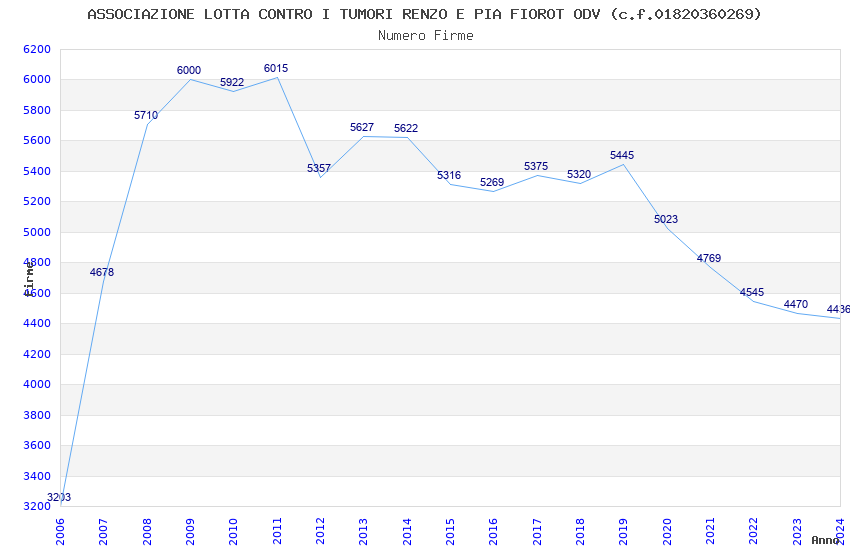Click the 'Numero Firme' subtitle
Image resolution: width=850 pixels, height=550 pixels.
click(426, 36)
